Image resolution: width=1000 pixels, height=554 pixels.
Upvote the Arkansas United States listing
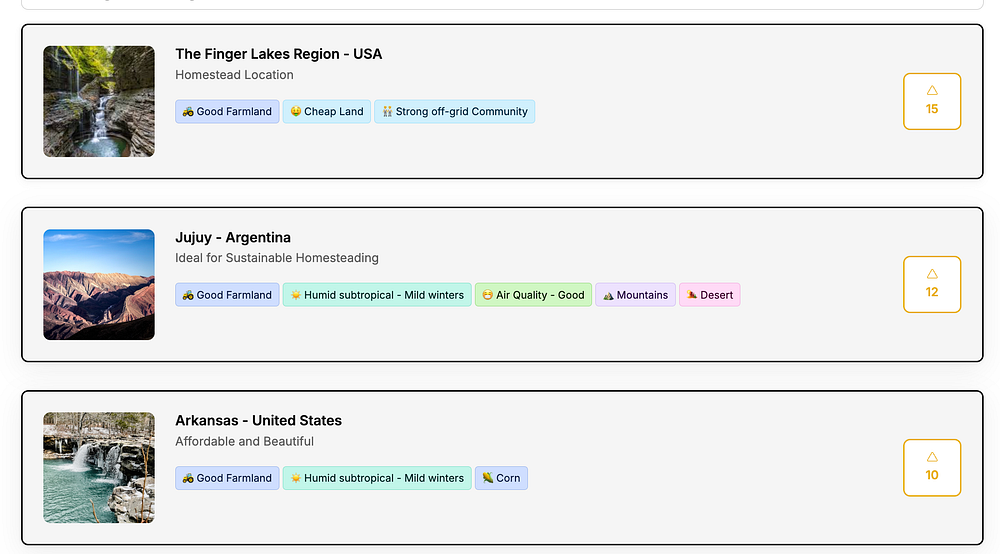point(931,467)
